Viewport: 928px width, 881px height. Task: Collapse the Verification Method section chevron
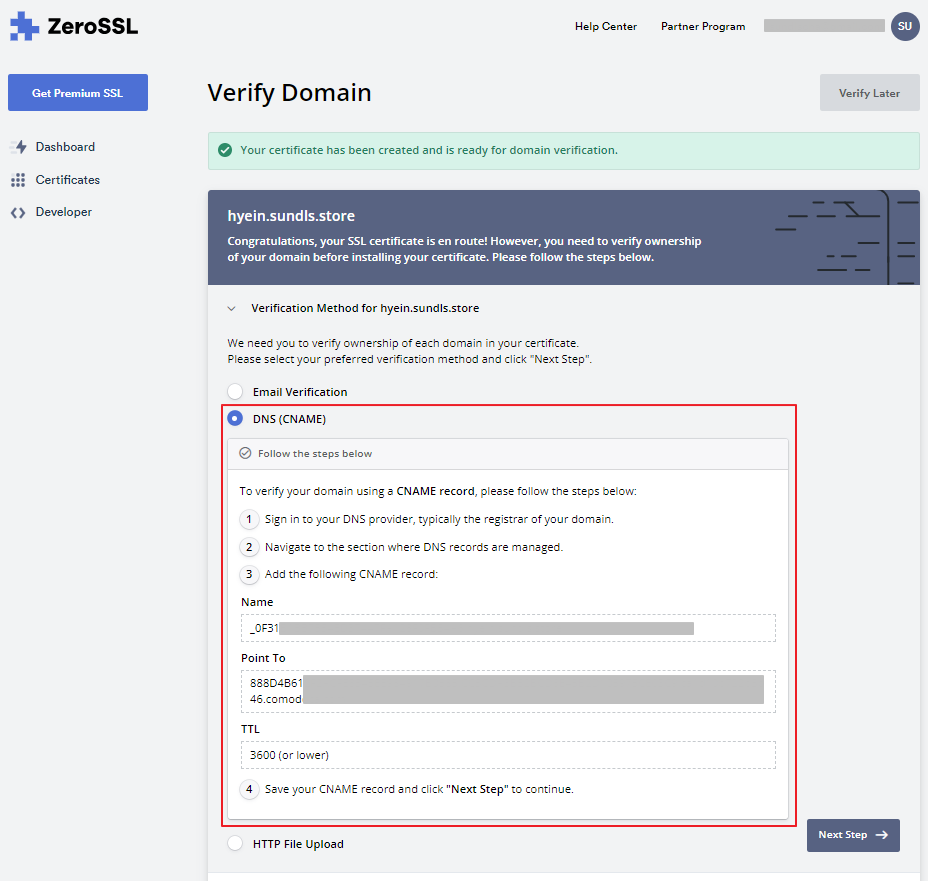click(231, 308)
